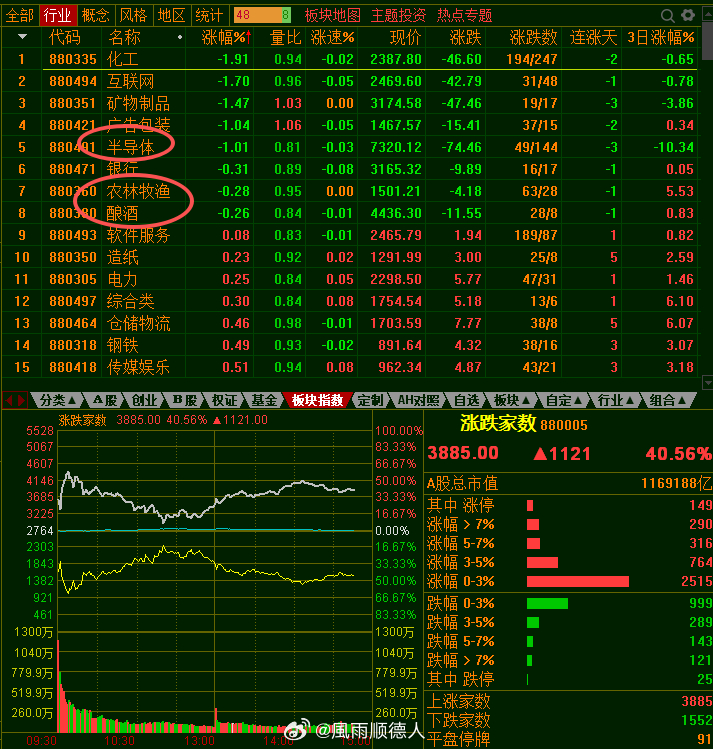
Task: Select the 板块指数 bottom tab
Action: (x=318, y=400)
